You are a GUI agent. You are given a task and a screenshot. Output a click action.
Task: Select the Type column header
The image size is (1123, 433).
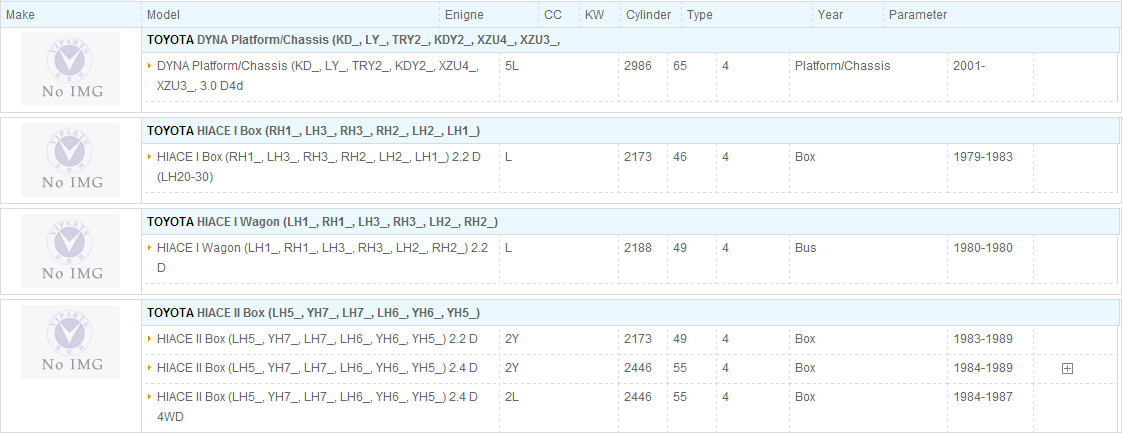[700, 14]
